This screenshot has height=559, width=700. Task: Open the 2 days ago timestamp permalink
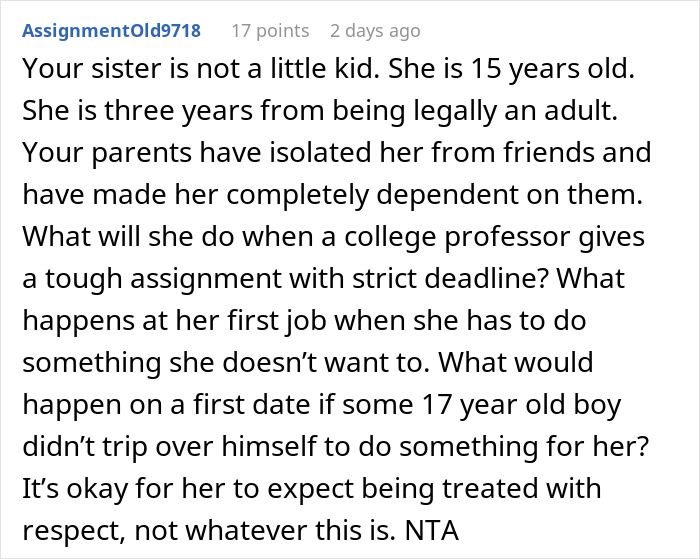click(x=375, y=31)
